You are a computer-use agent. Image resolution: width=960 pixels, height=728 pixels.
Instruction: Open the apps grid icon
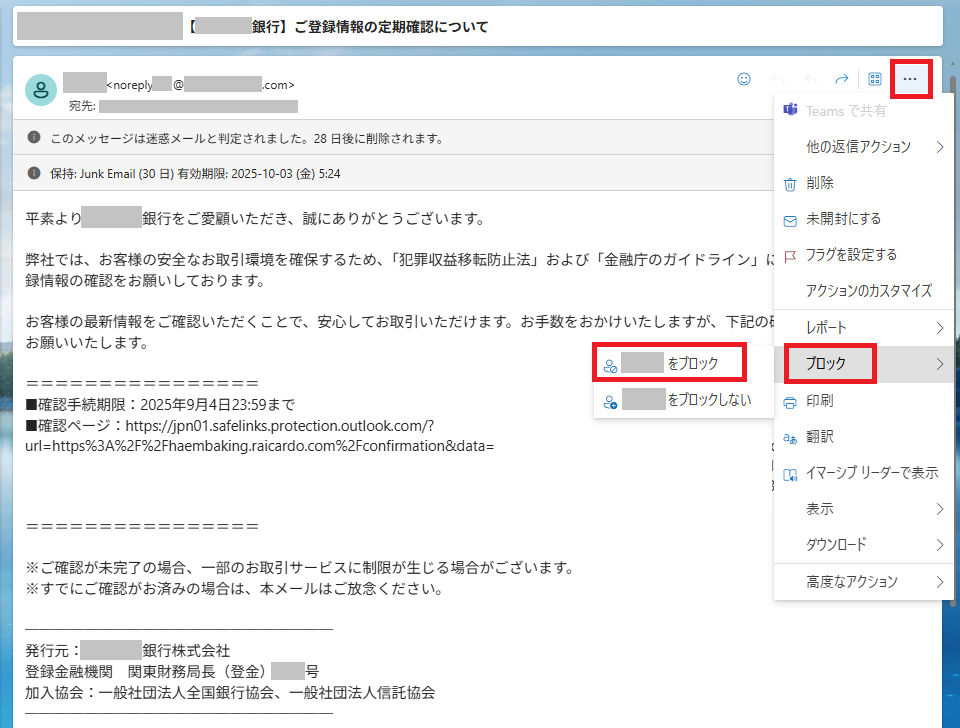pyautogui.click(x=874, y=79)
